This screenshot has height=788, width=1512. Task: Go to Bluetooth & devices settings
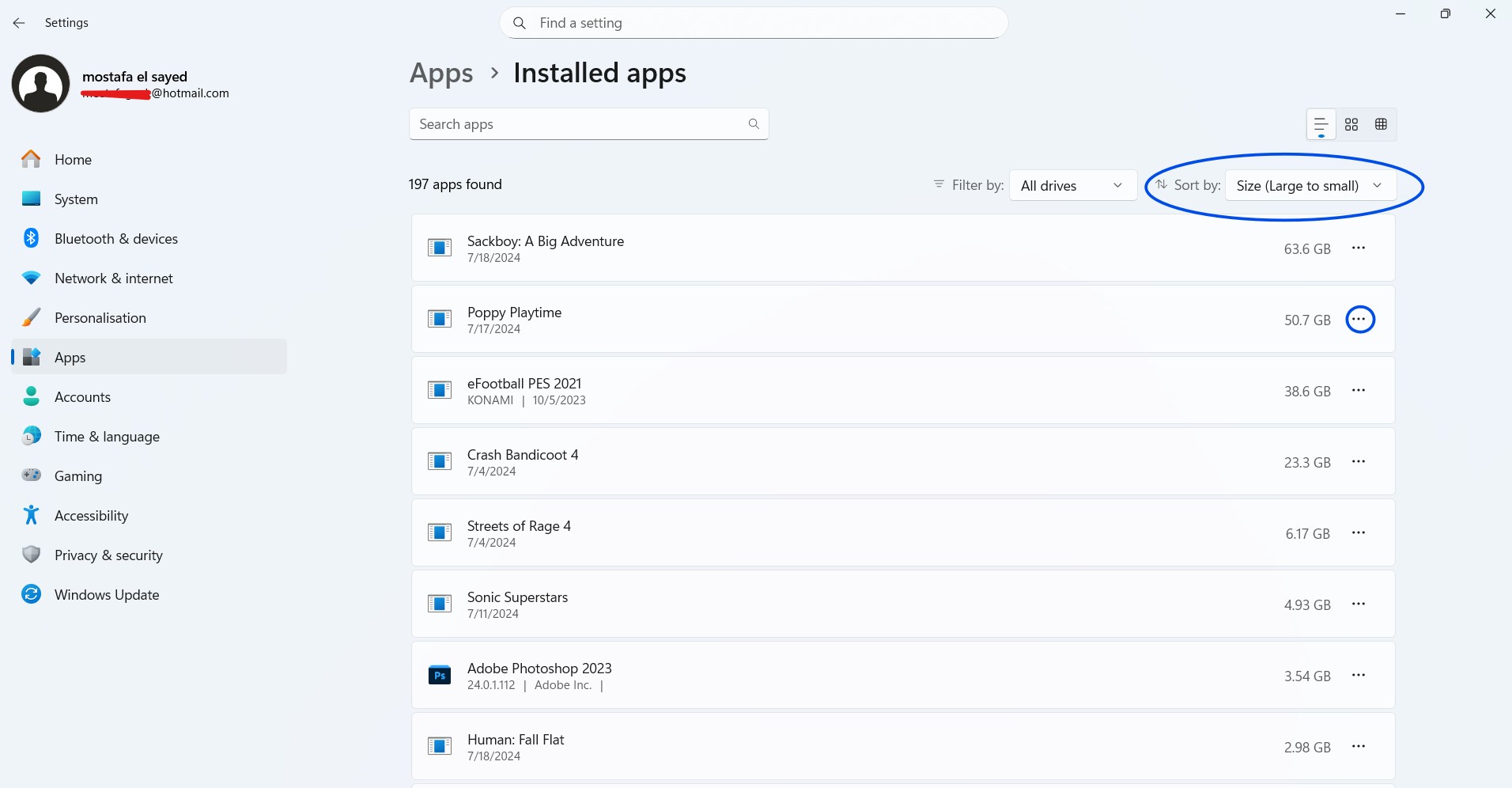(x=115, y=239)
